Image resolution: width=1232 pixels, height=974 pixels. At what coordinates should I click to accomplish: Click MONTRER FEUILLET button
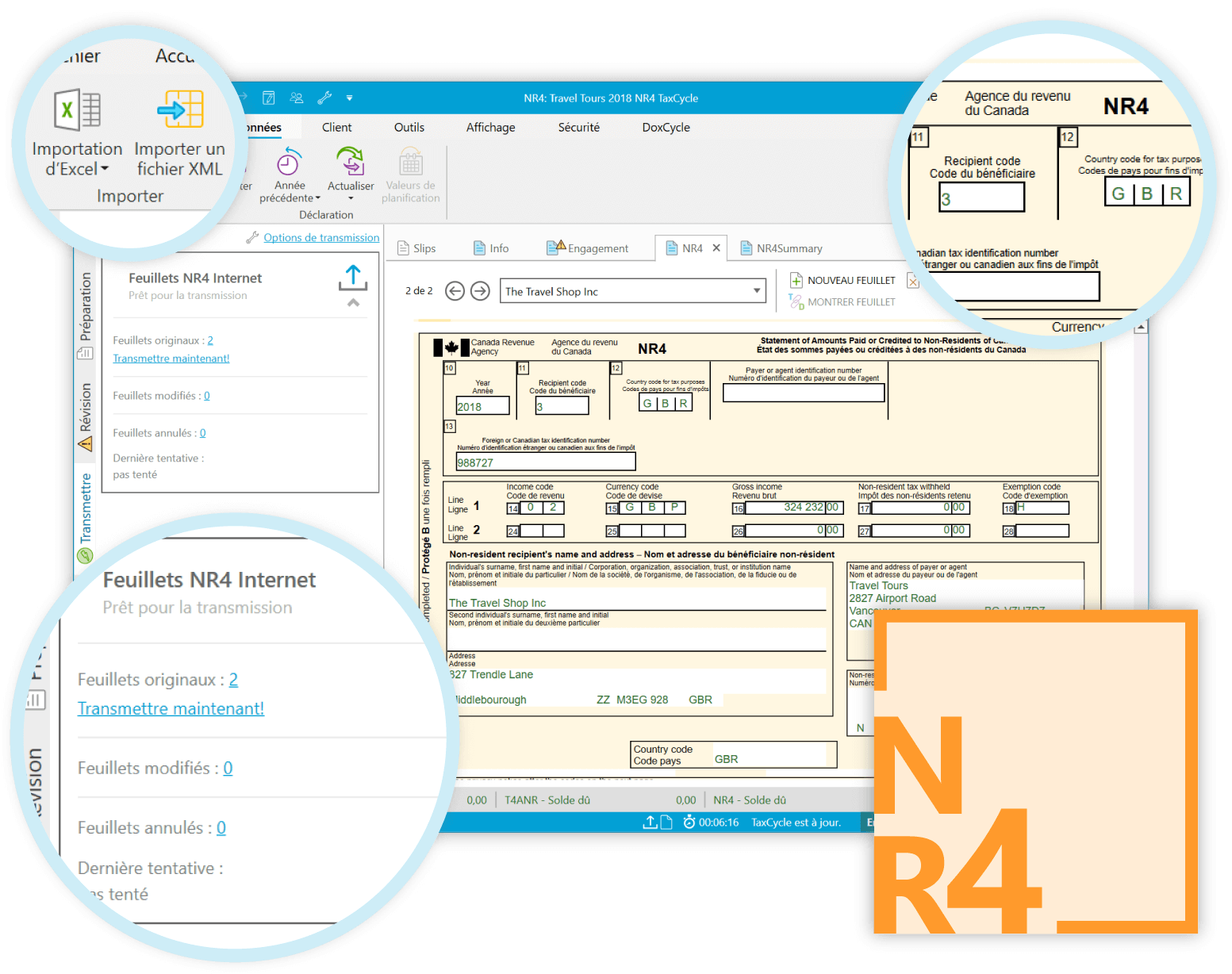[842, 302]
